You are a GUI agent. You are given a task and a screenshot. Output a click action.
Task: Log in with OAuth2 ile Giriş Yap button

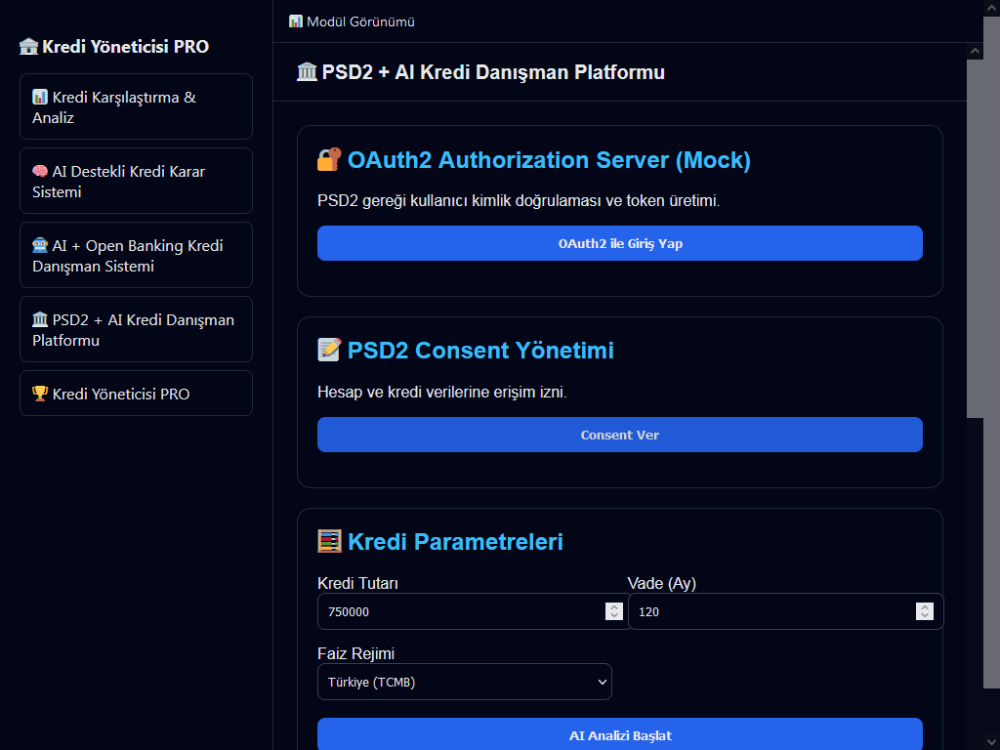pos(620,243)
